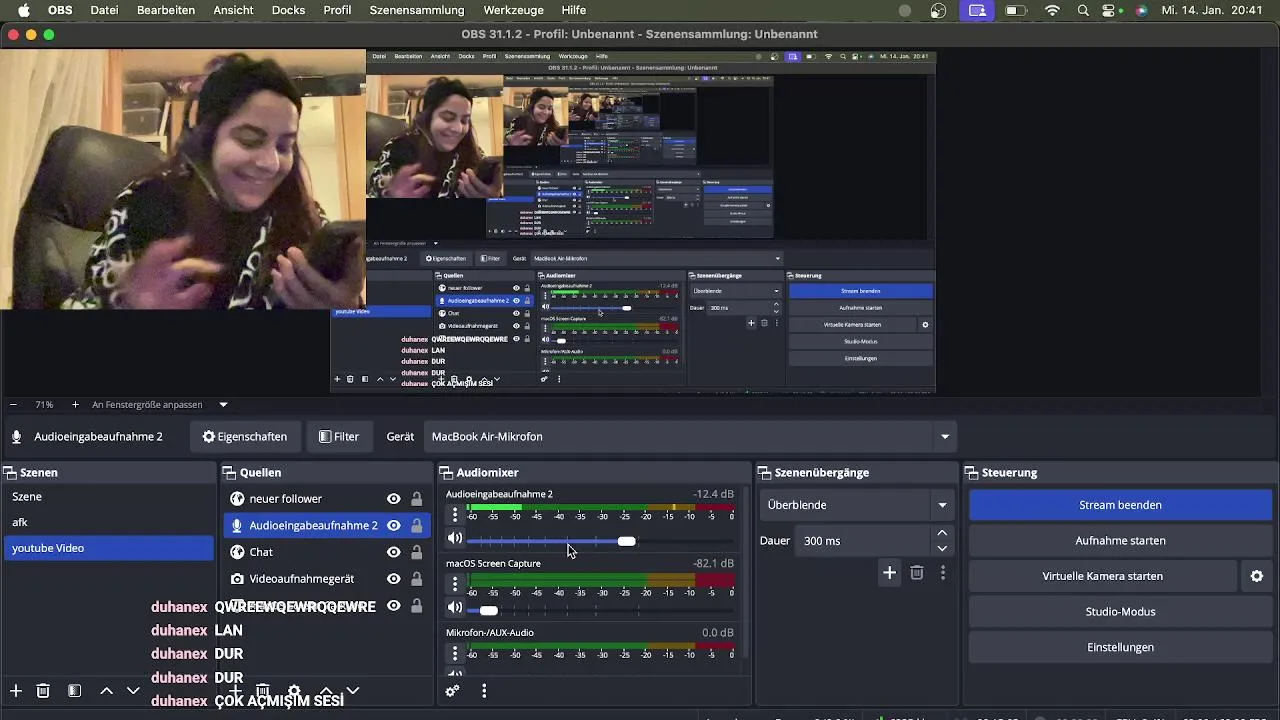Open Eigenschaften of selected source
This screenshot has width=1280, height=720.
[x=245, y=437]
